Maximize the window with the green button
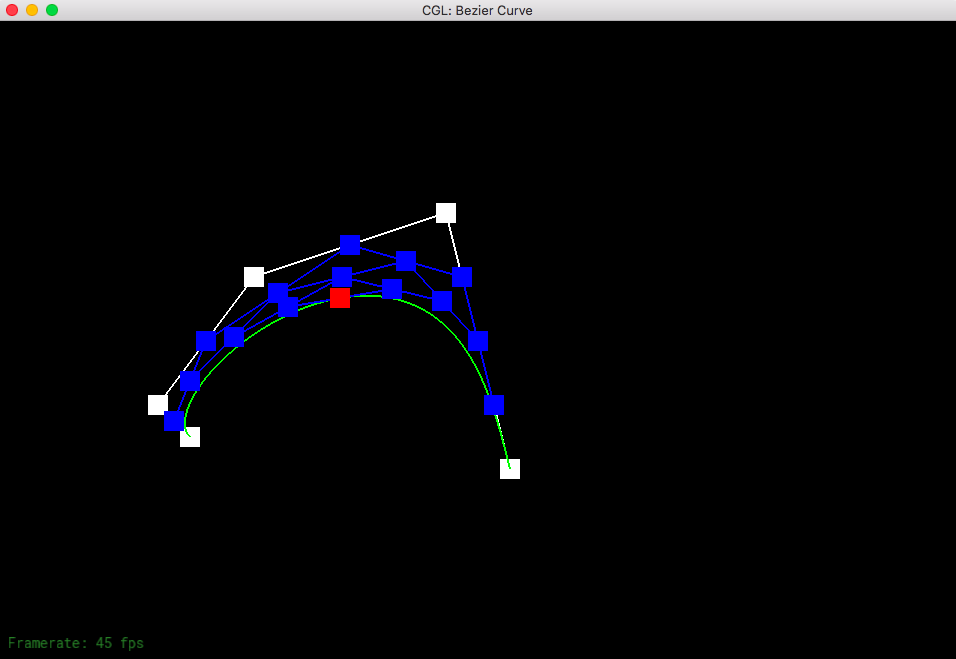The width and height of the screenshot is (956, 659). (x=52, y=10)
